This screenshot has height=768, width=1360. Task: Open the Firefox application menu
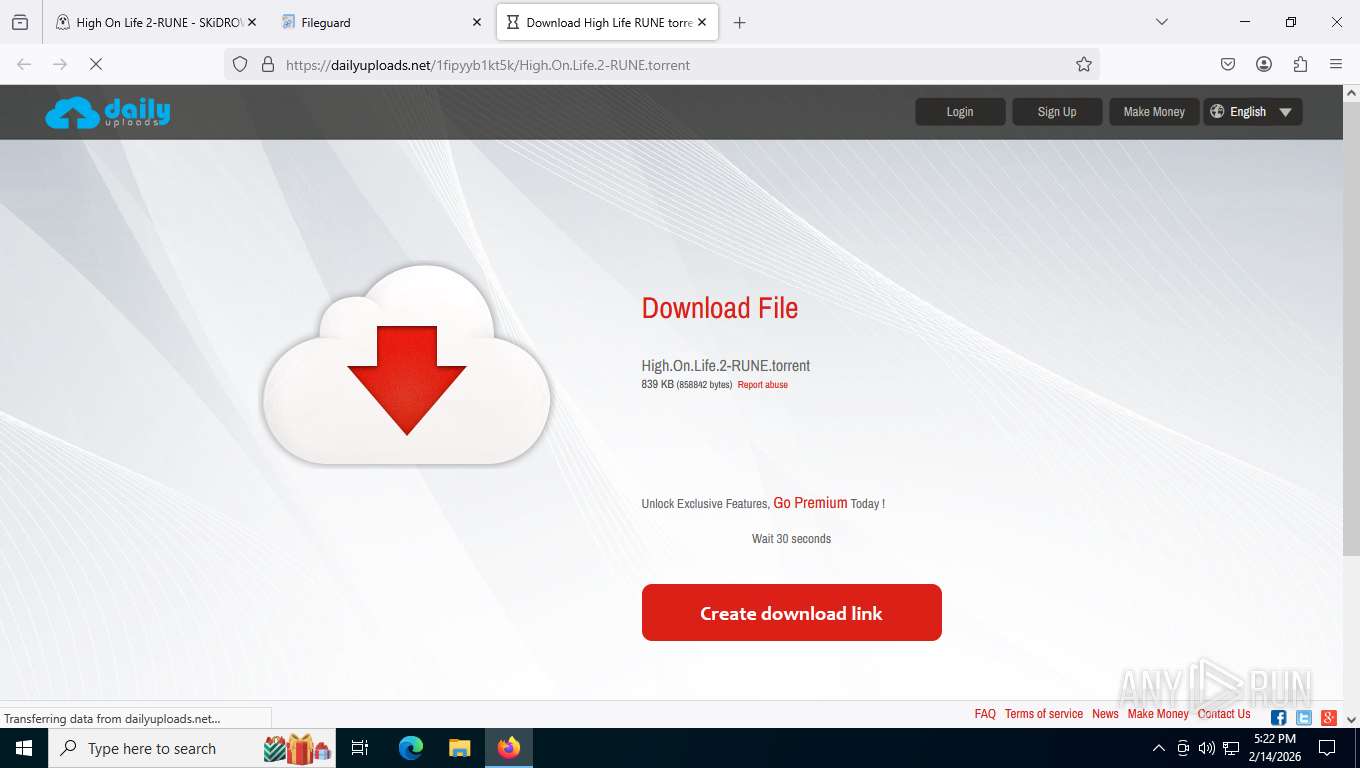click(1336, 64)
